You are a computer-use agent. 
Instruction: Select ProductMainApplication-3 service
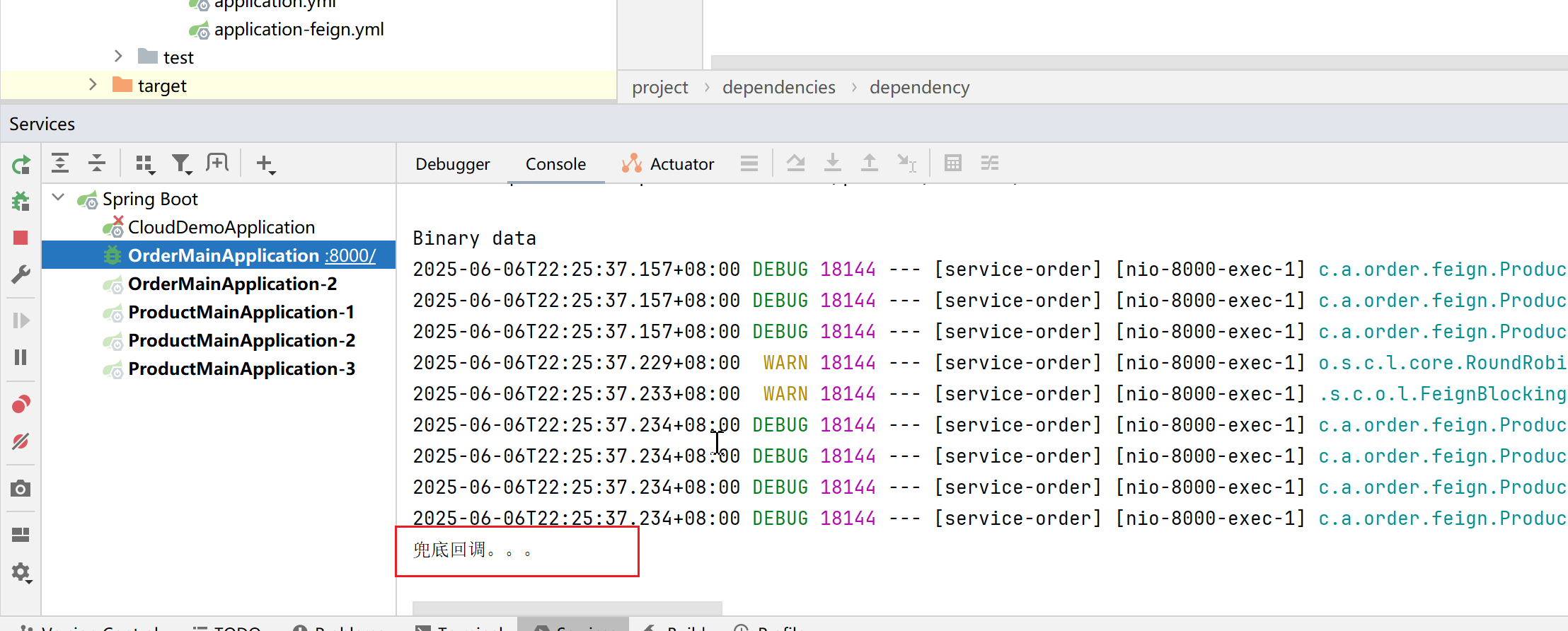pos(241,369)
